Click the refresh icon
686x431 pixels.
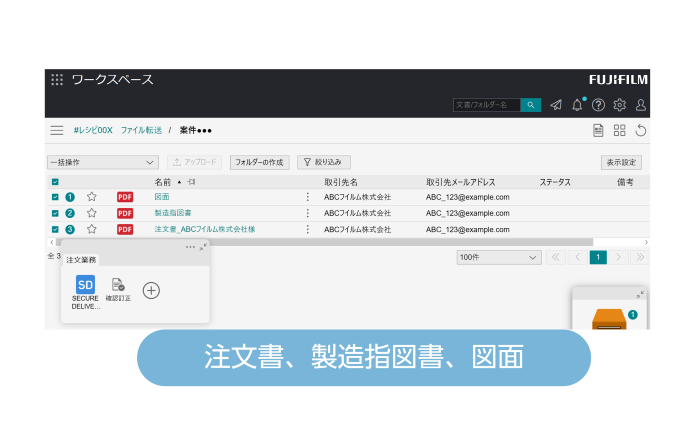pyautogui.click(x=640, y=130)
